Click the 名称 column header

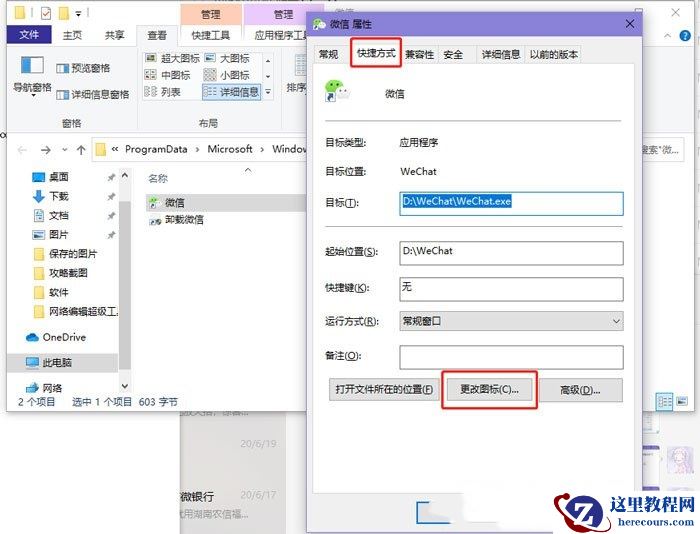click(x=158, y=179)
